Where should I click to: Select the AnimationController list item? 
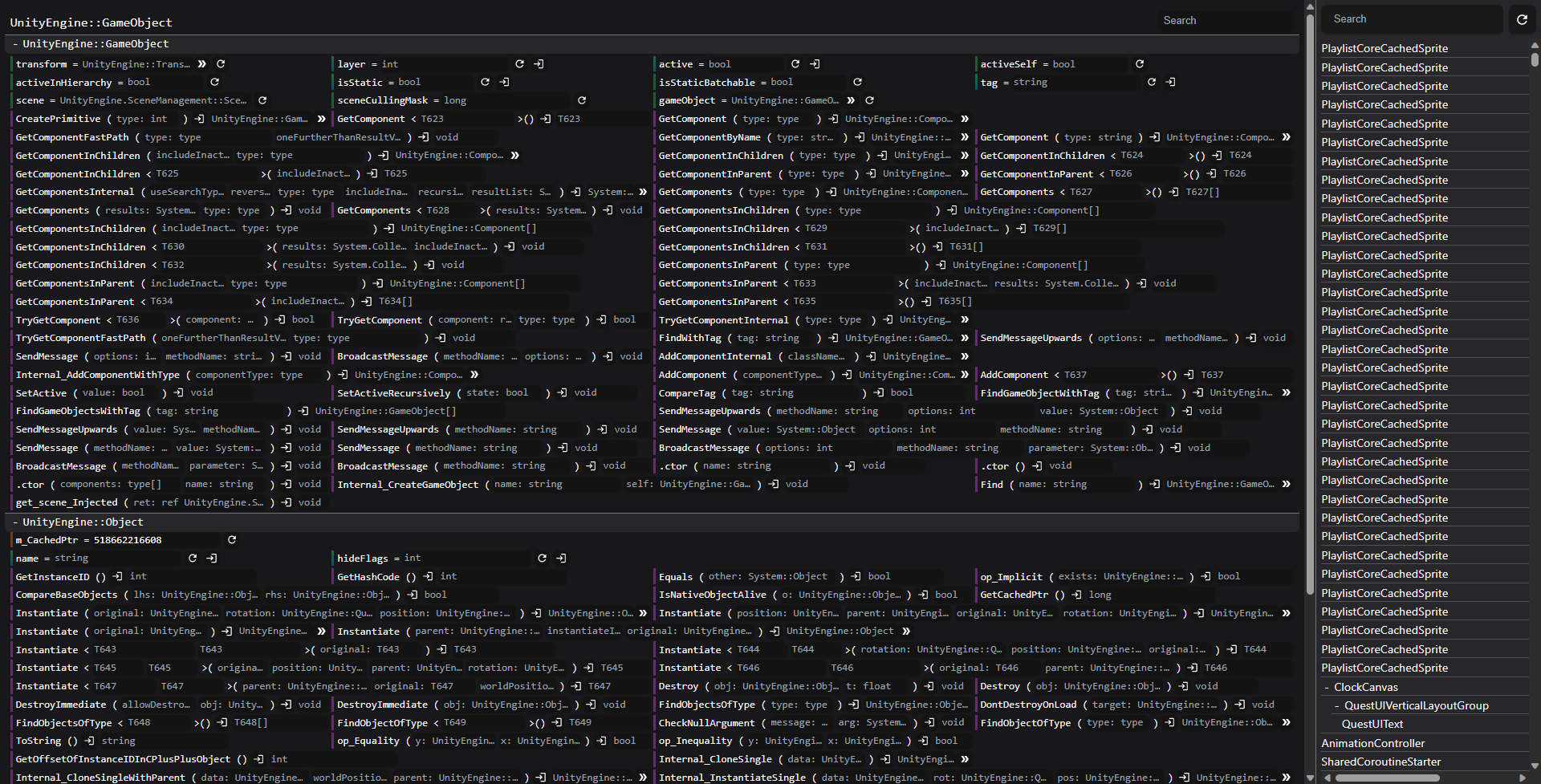coord(1373,743)
